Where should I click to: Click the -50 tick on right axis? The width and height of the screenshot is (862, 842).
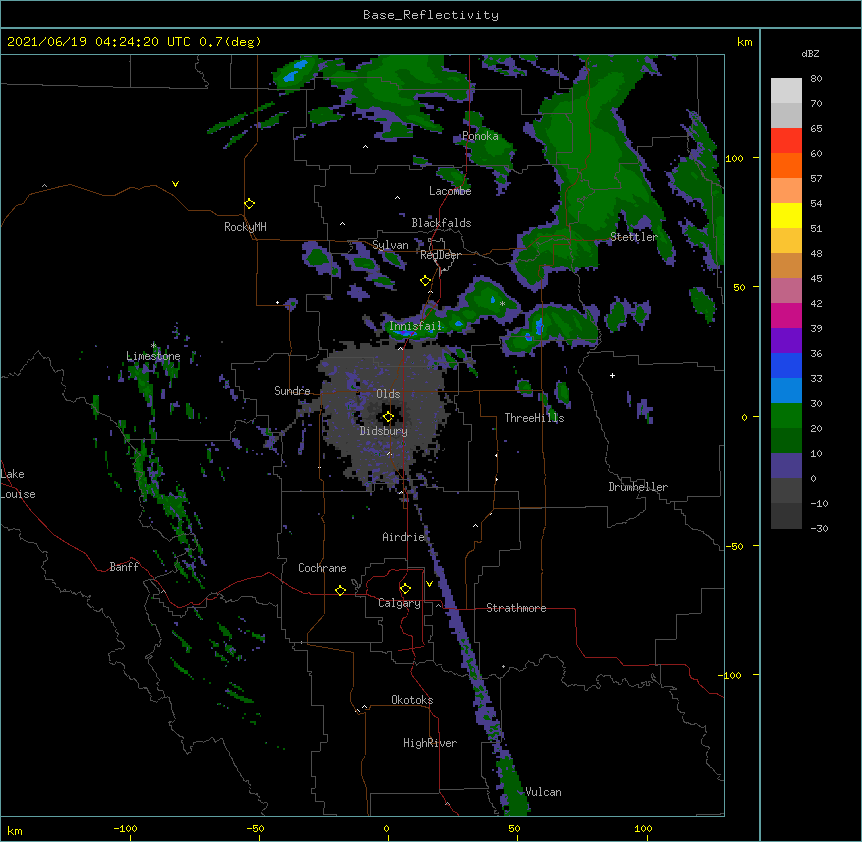(x=734, y=546)
